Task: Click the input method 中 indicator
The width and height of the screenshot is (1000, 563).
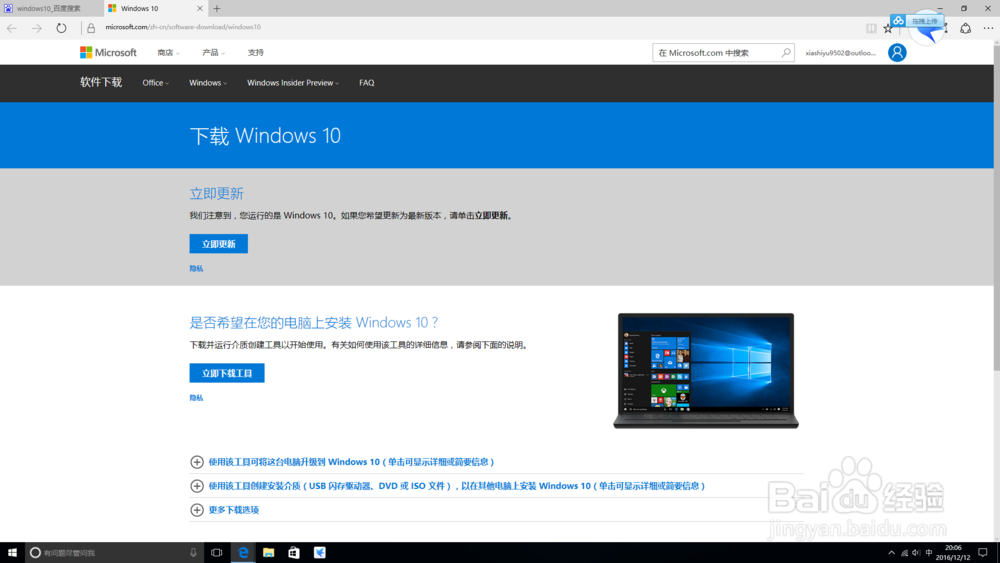Action: tap(929, 553)
